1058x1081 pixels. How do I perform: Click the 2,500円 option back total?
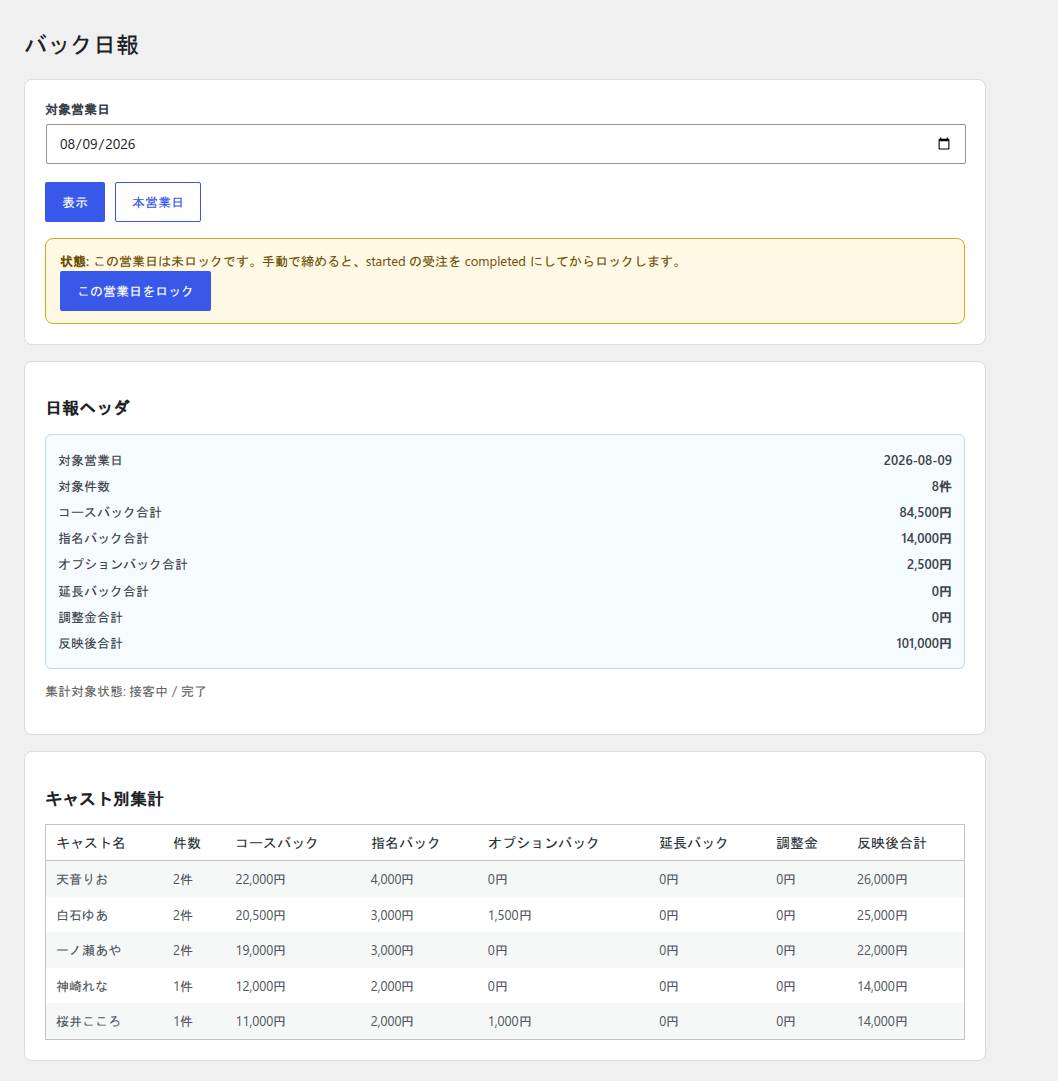(928, 565)
